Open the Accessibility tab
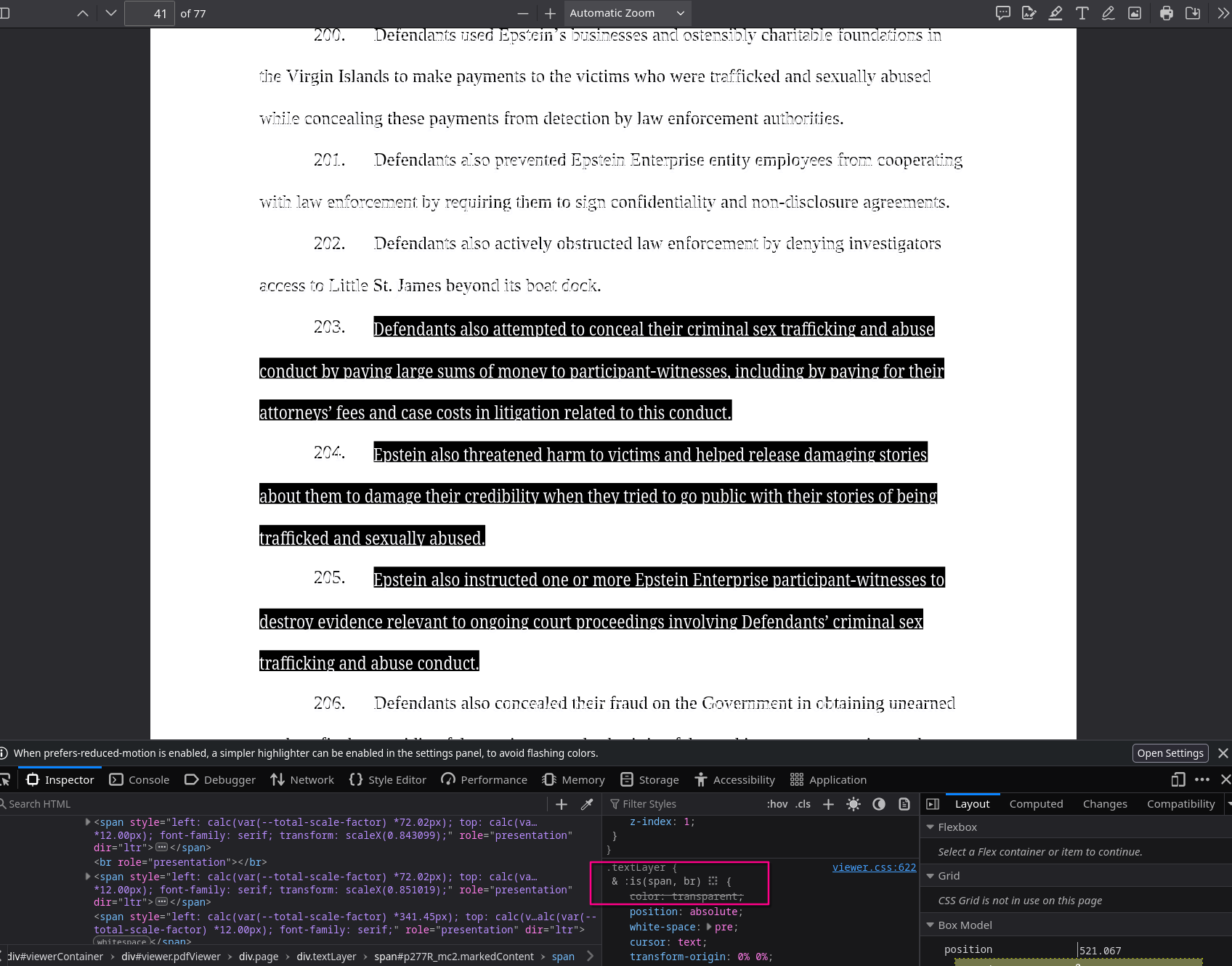Viewport: 1232px width, 966px height. tap(734, 779)
